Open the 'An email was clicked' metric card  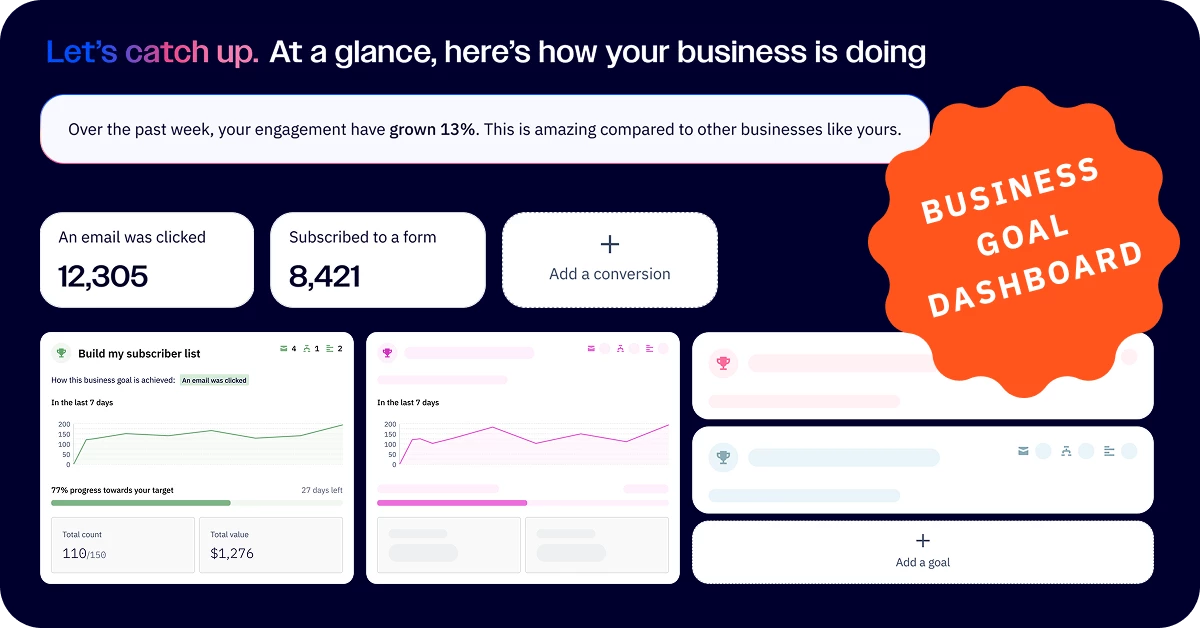coord(147,259)
